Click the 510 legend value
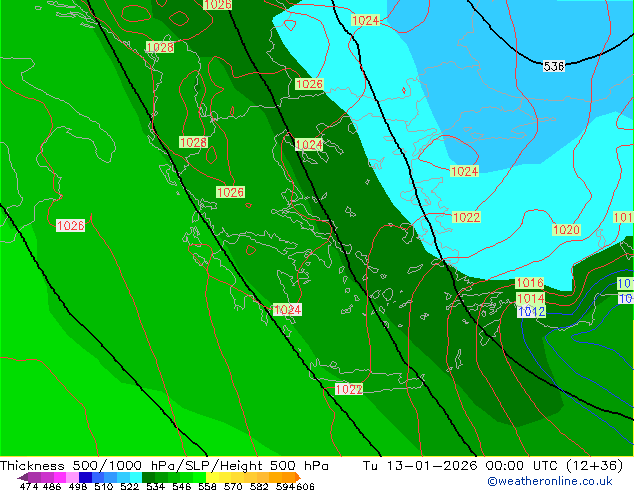This screenshot has width=634, height=490. click(104, 486)
